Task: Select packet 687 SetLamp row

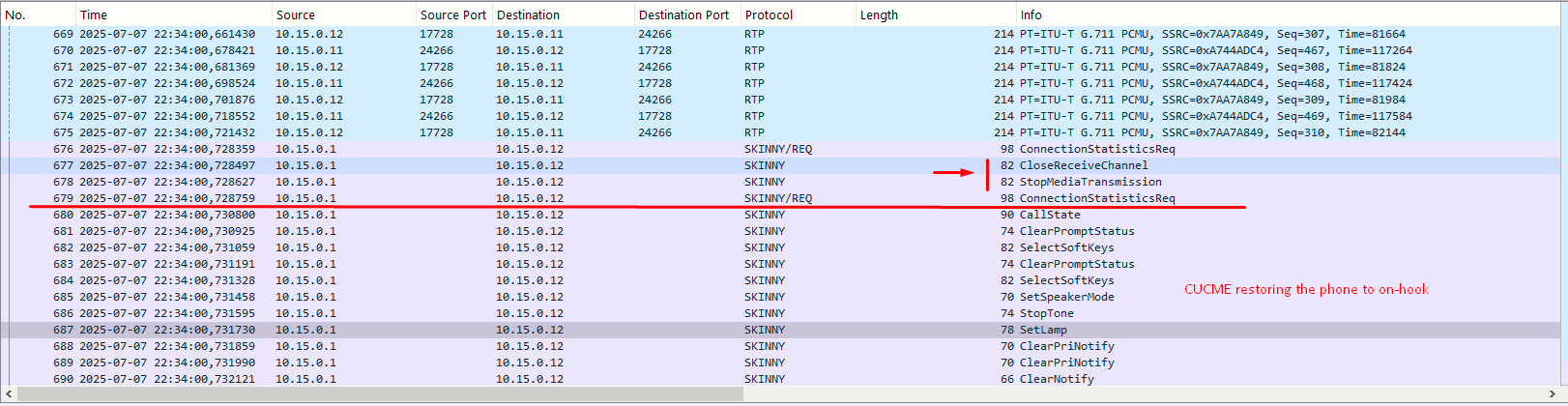Action: click(783, 330)
